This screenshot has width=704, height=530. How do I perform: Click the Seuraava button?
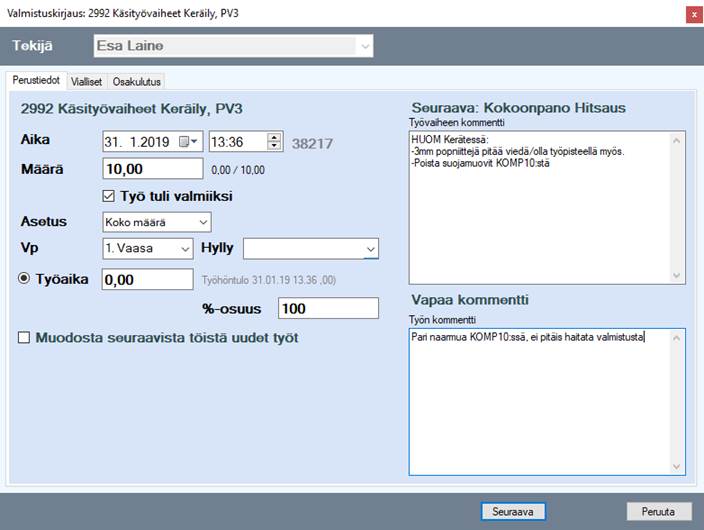point(512,511)
